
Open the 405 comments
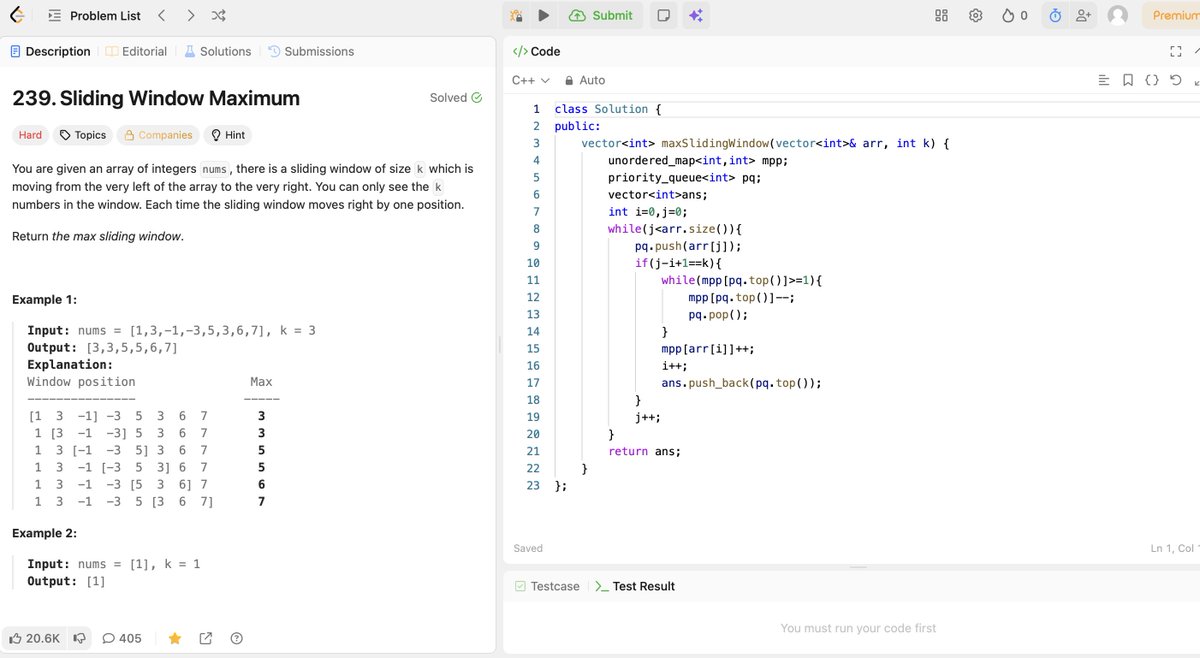tap(122, 638)
